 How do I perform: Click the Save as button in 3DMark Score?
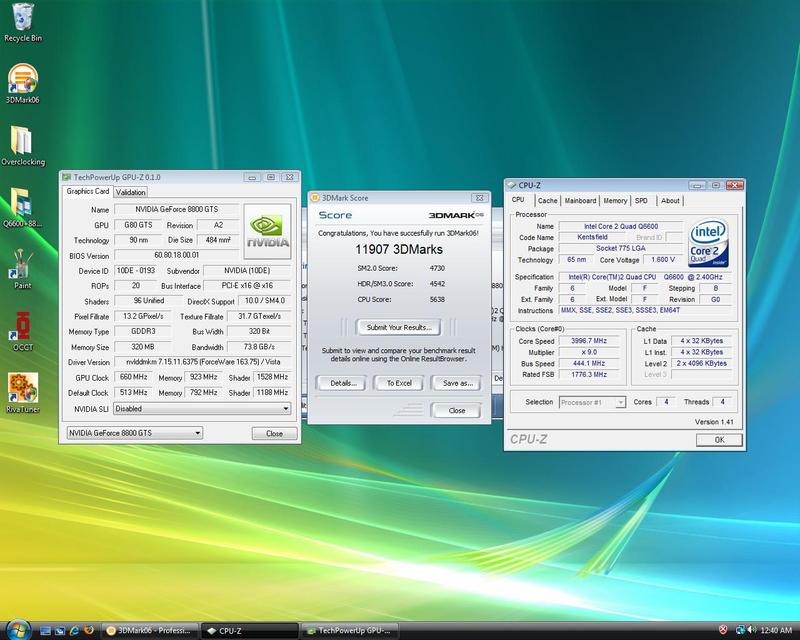tap(457, 383)
